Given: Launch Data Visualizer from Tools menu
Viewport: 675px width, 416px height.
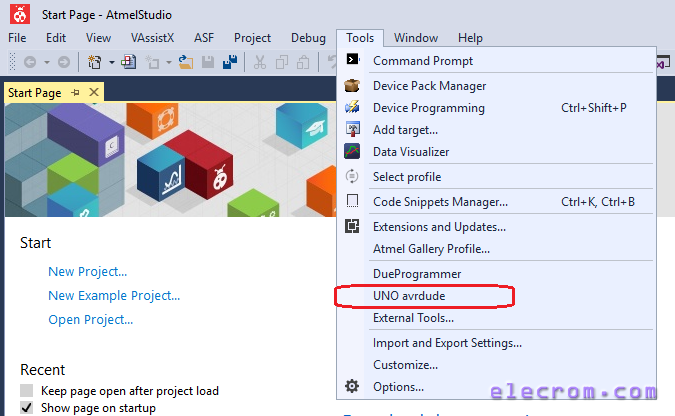Looking at the screenshot, I should 496,152.
